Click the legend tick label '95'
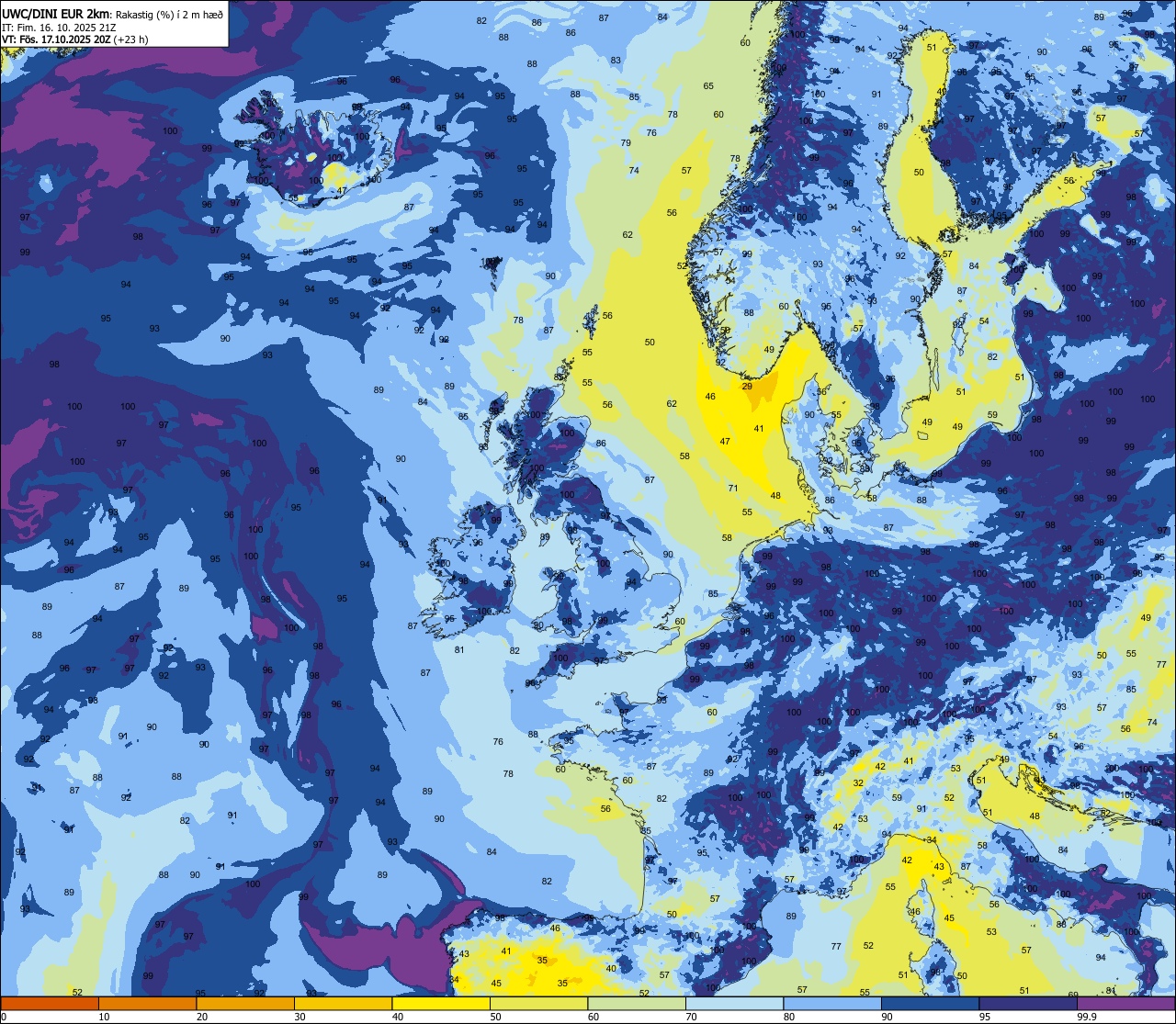This screenshot has width=1176, height=1024. [x=985, y=1017]
